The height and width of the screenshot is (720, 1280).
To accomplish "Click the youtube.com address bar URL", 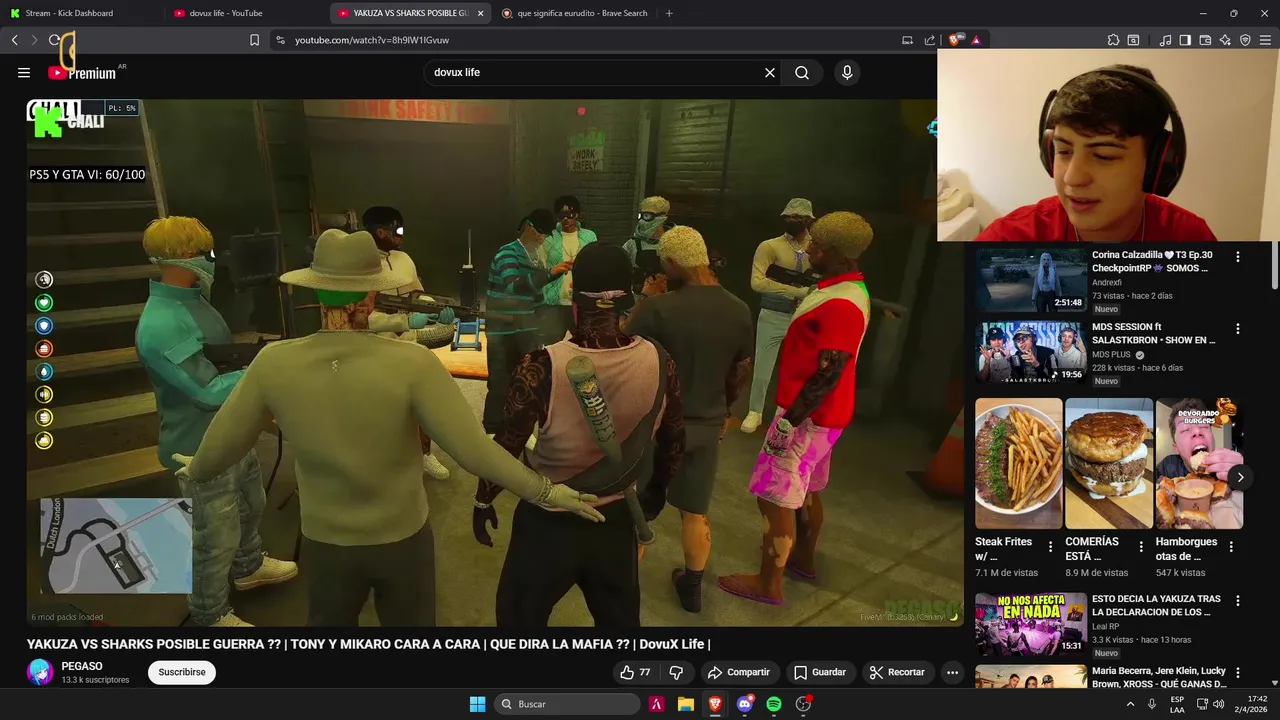I will coord(372,40).
